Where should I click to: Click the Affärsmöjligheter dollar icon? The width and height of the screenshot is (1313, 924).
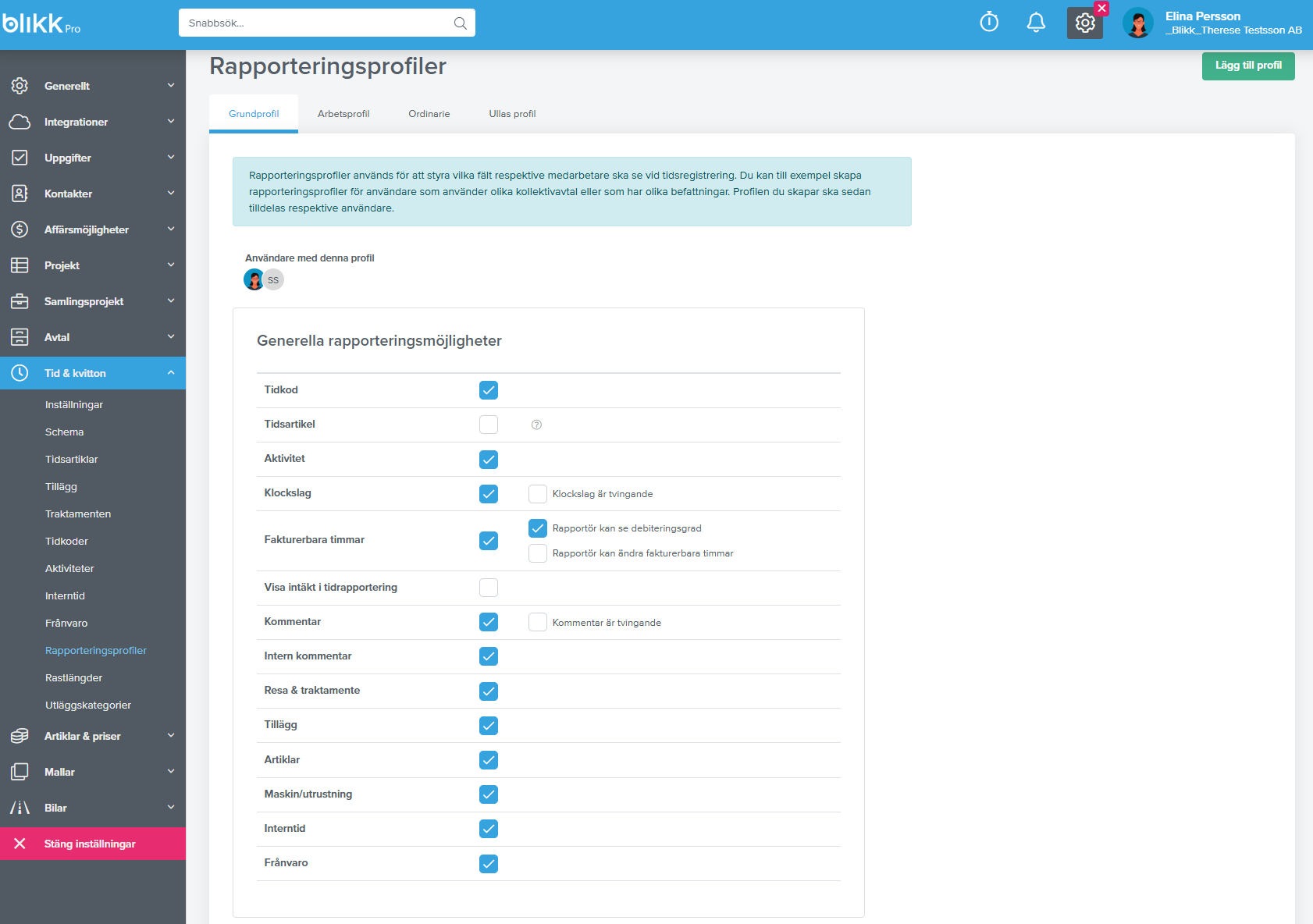(20, 229)
